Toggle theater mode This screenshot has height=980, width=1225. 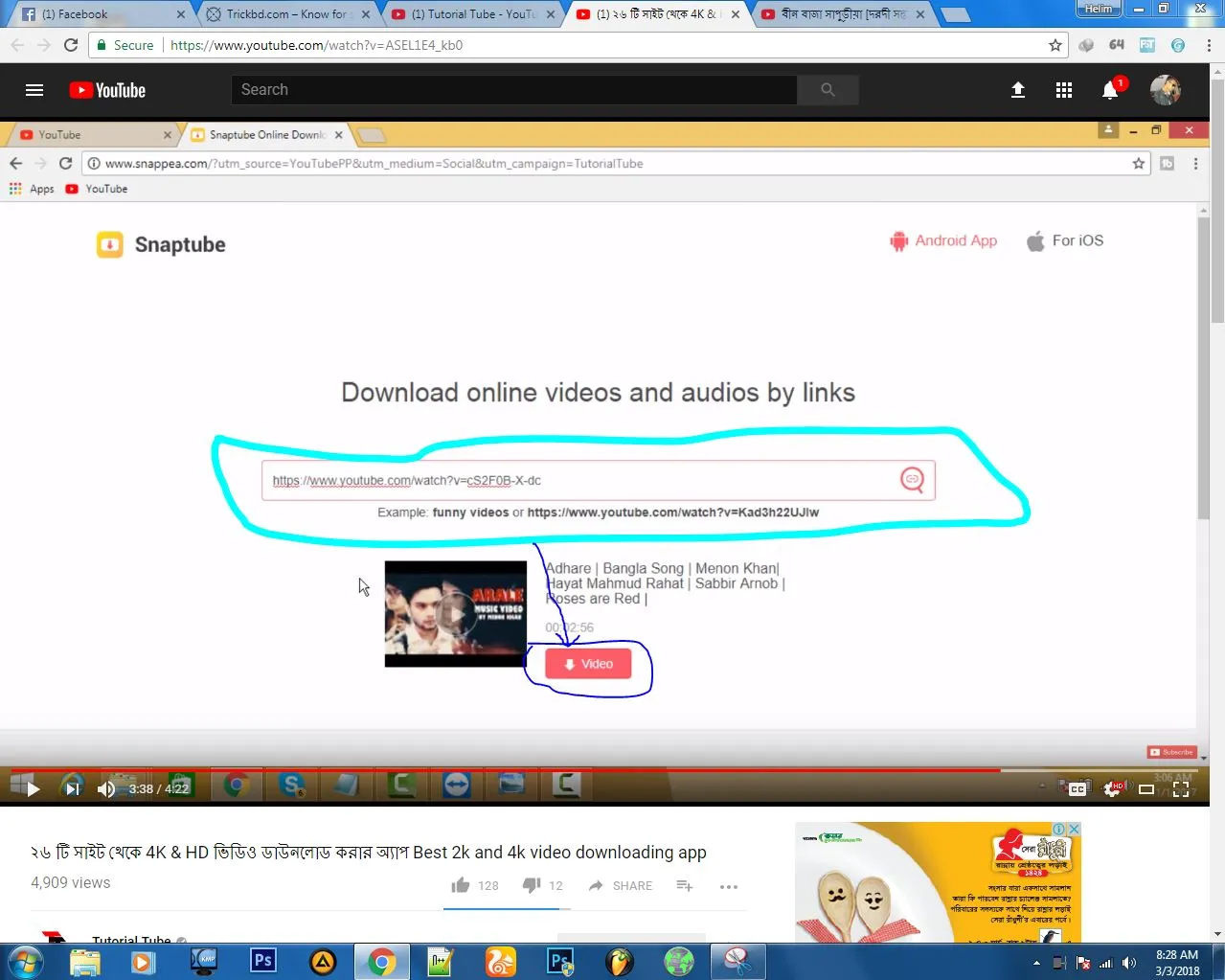coord(1146,789)
